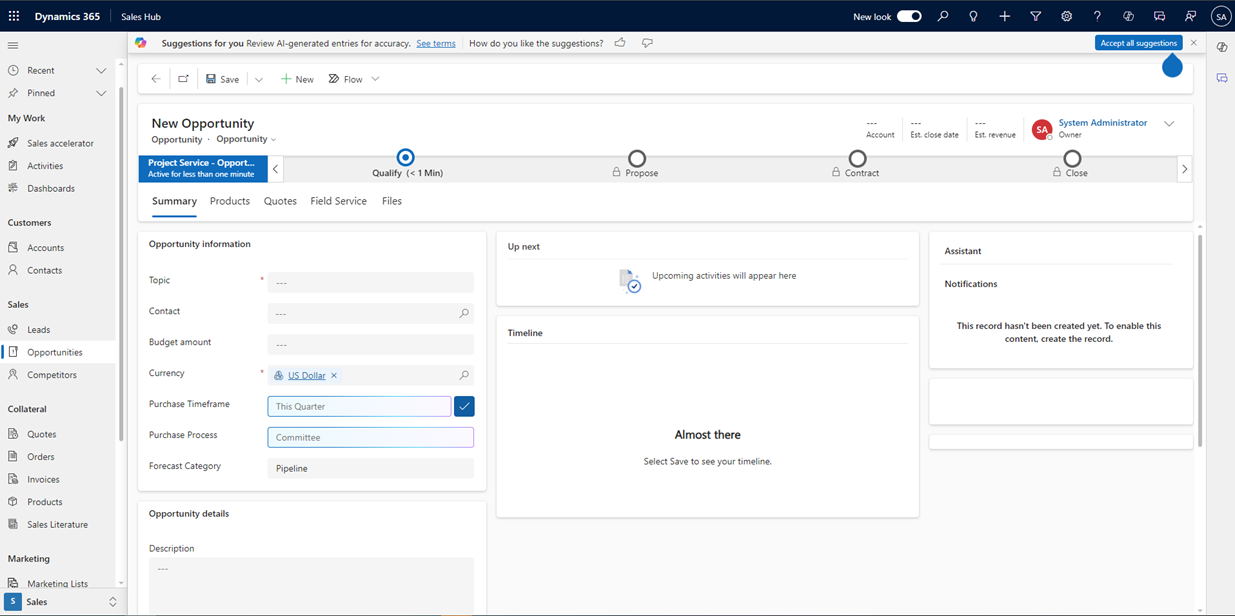Open the Copilot icon in right rail
Image resolution: width=1235 pixels, height=616 pixels.
pos(1221,46)
